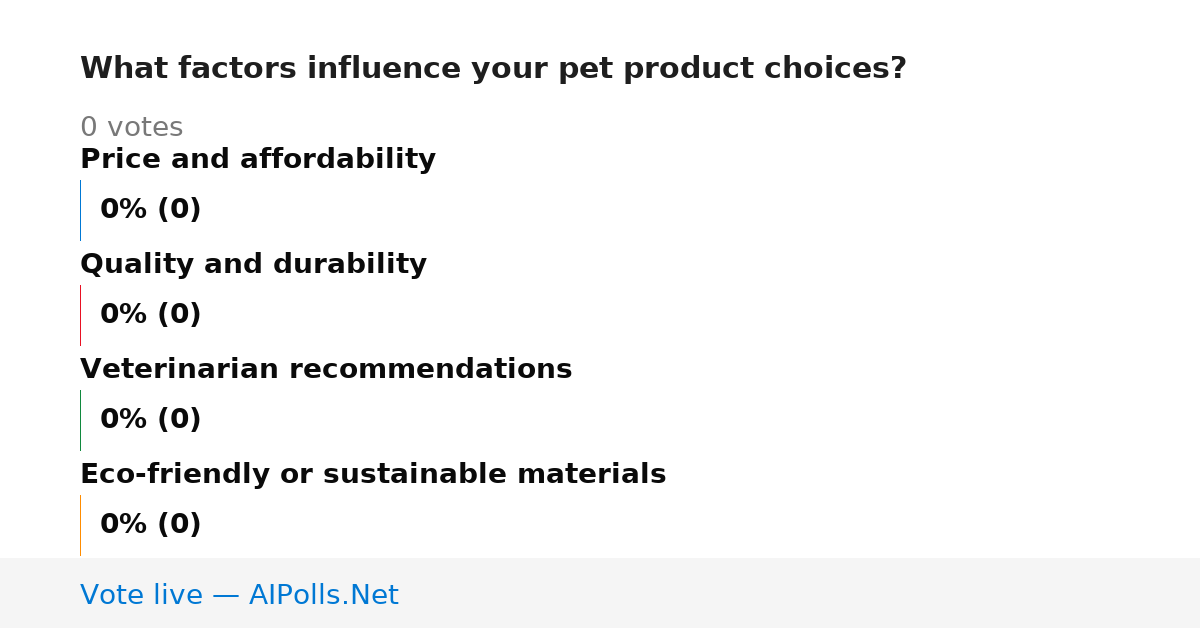Click the orange bar under Eco-friendly
The image size is (1200, 628).
(80, 525)
